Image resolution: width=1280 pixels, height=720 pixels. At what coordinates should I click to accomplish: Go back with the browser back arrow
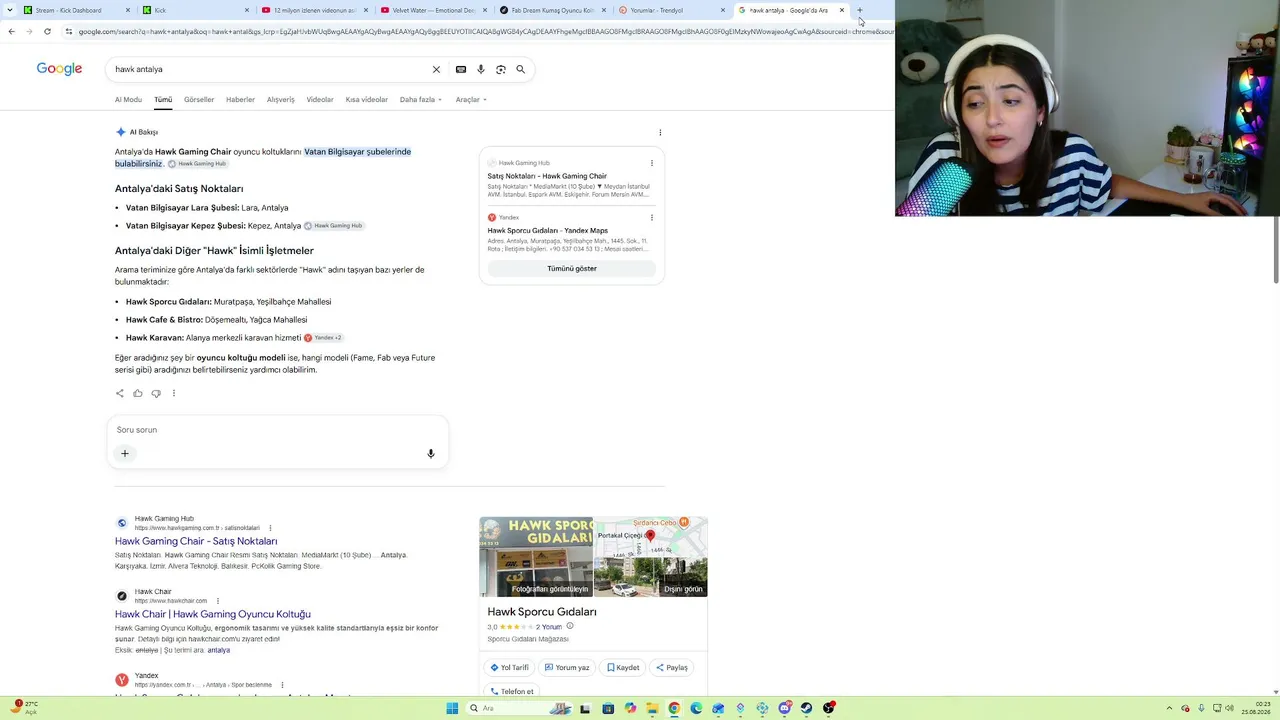(11, 31)
